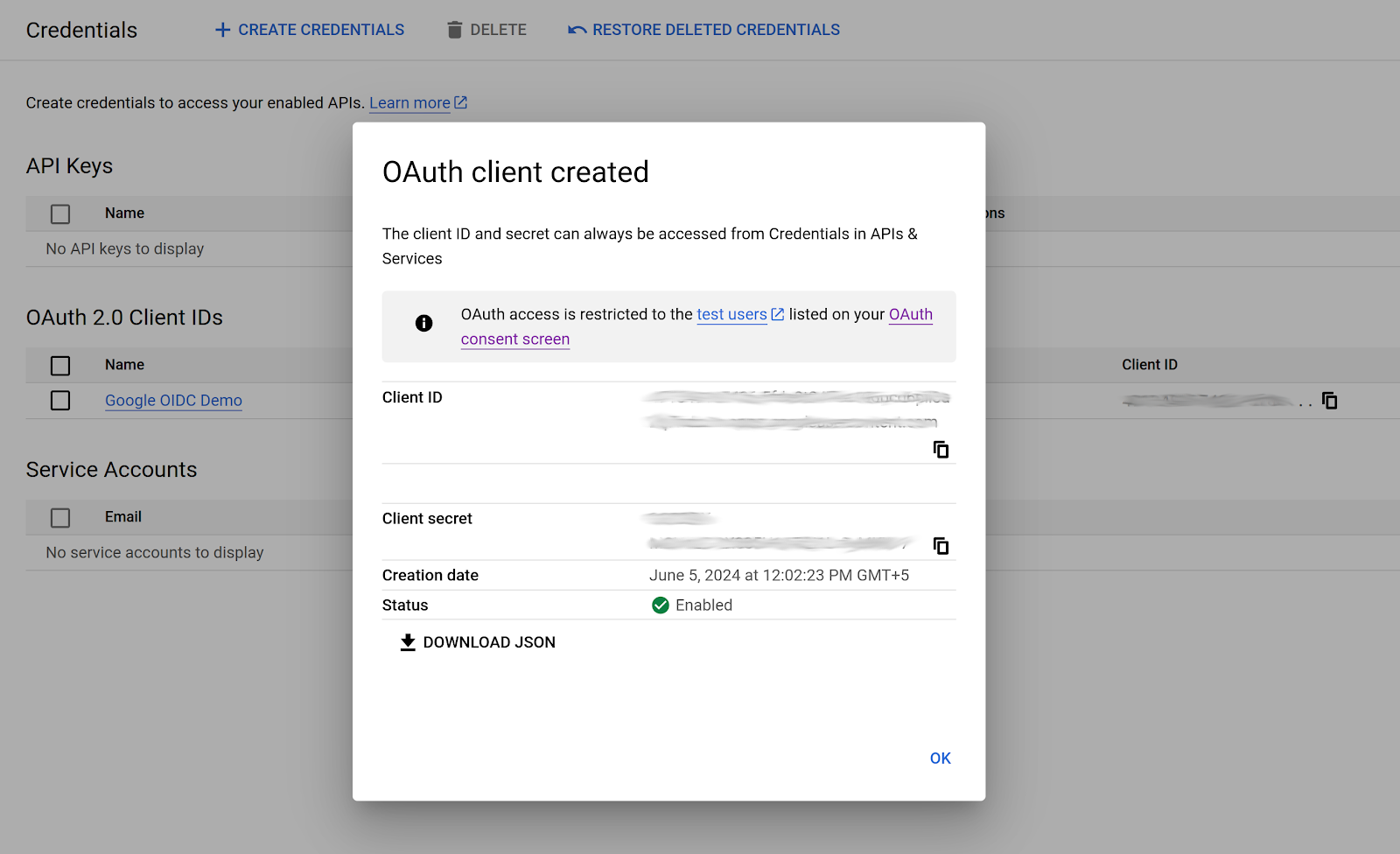Screen dimensions: 1400x854
Task: Toggle the select-all checkbox in API Keys table
Action: tap(59, 213)
